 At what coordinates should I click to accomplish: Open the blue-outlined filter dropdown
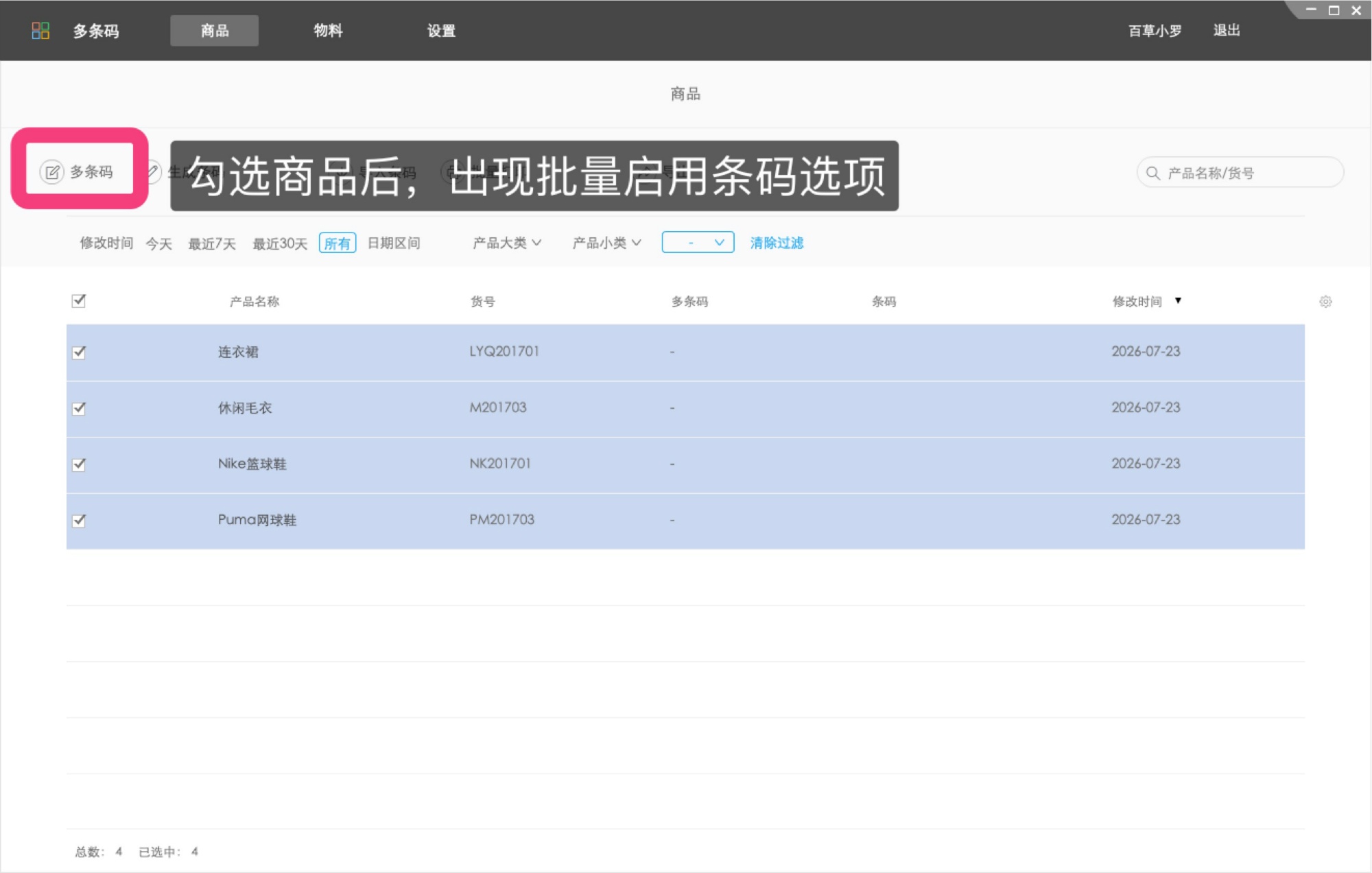pyautogui.click(x=698, y=242)
